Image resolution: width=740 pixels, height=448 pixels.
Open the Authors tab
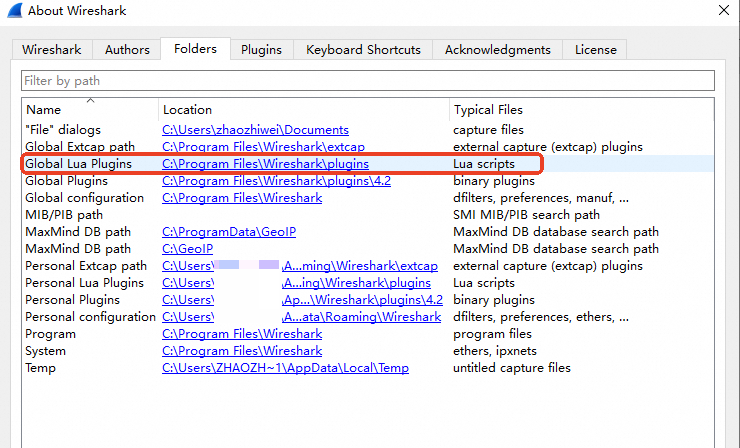127,50
